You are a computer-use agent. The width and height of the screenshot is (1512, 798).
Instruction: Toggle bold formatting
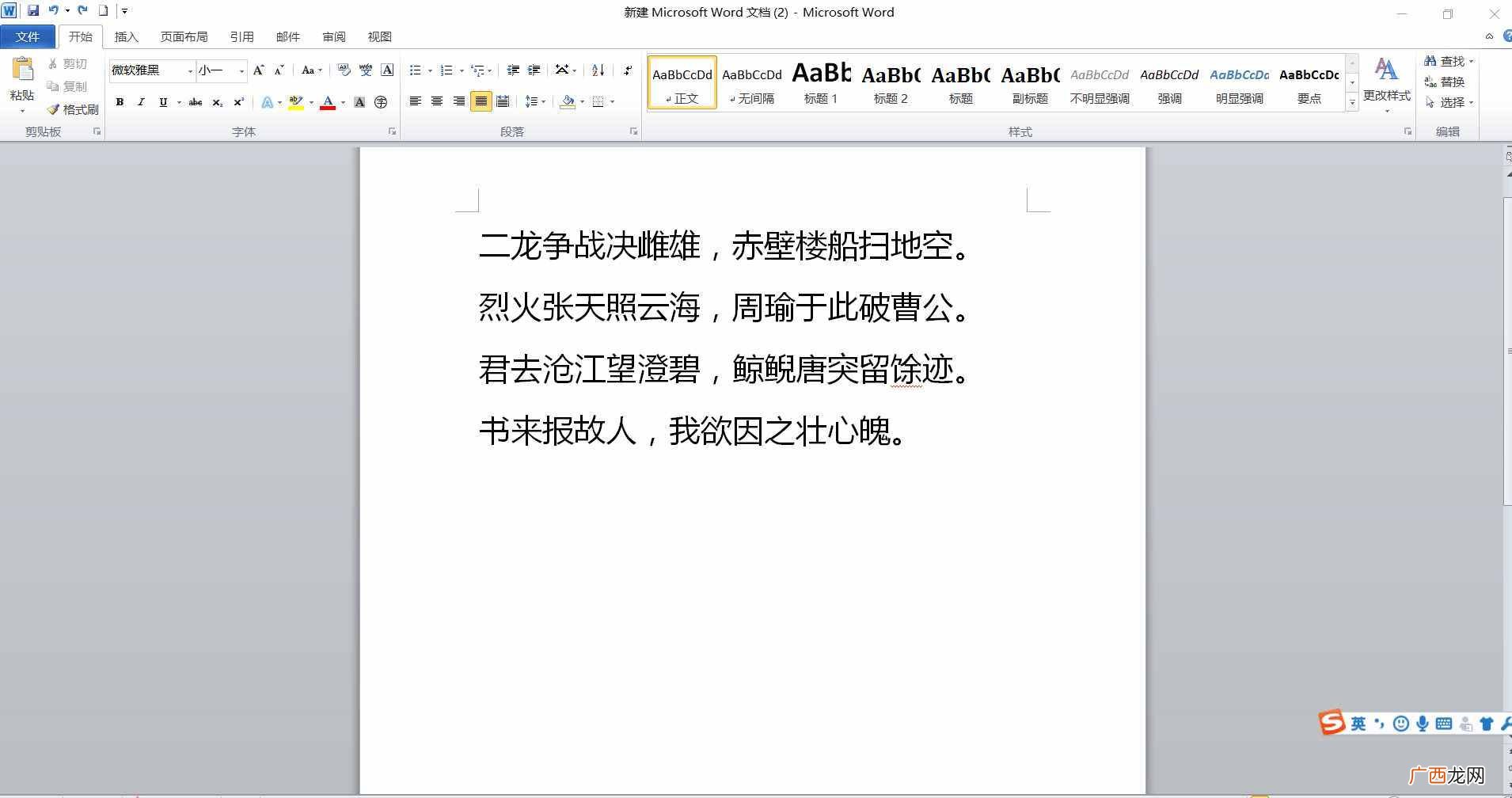point(120,102)
